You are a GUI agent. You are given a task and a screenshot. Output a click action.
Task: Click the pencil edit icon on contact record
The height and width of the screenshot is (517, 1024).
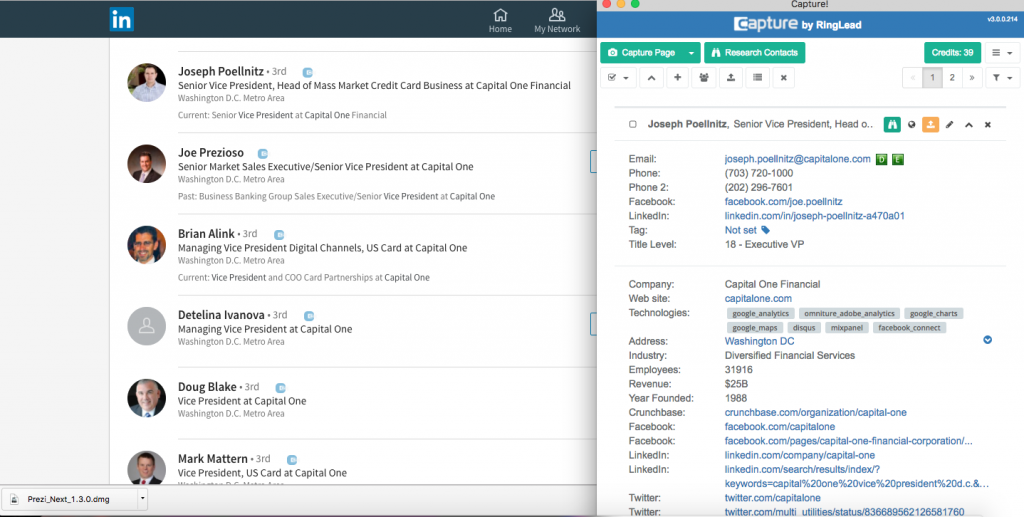(950, 124)
